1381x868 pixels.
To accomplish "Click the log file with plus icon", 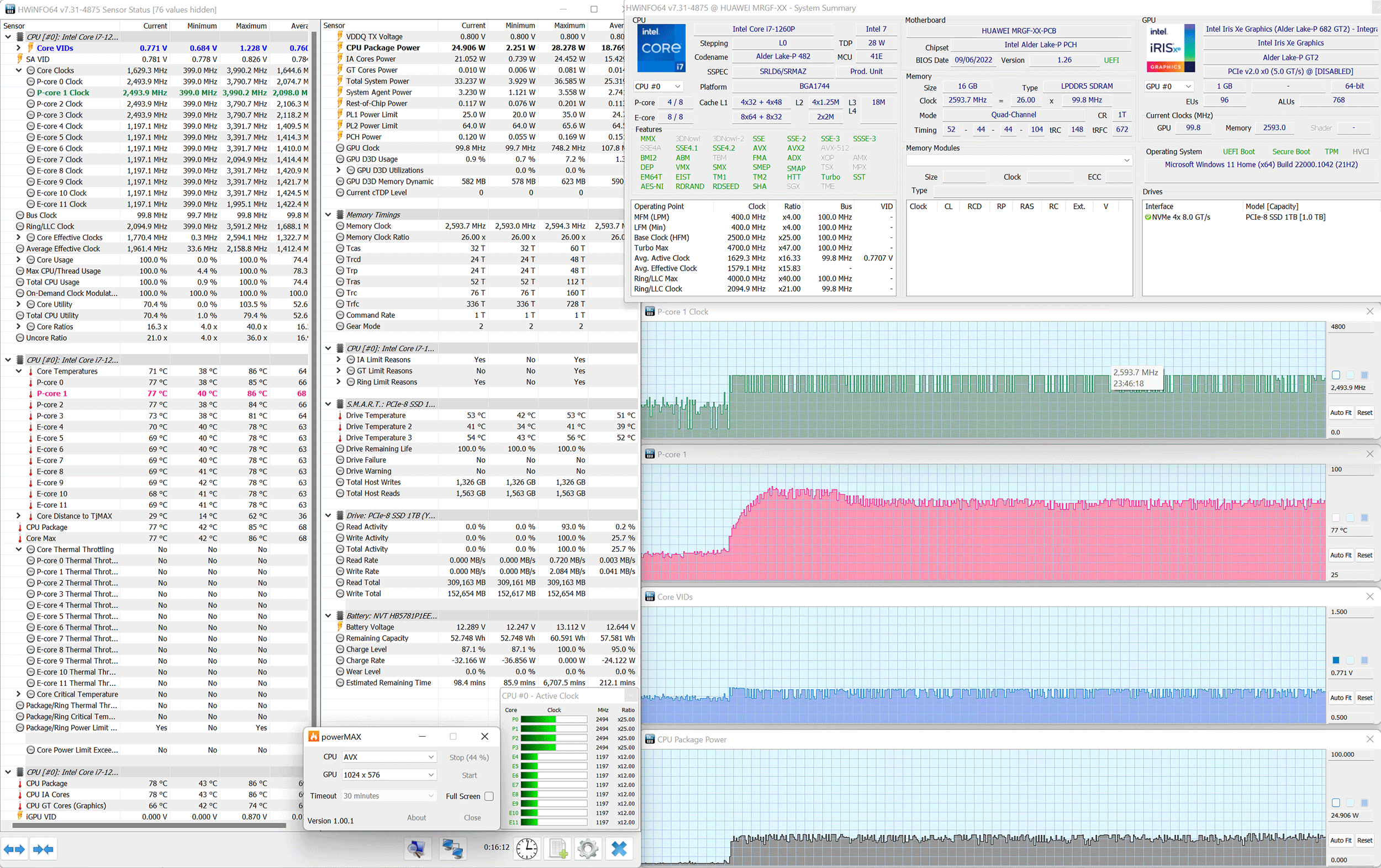I will point(558,848).
